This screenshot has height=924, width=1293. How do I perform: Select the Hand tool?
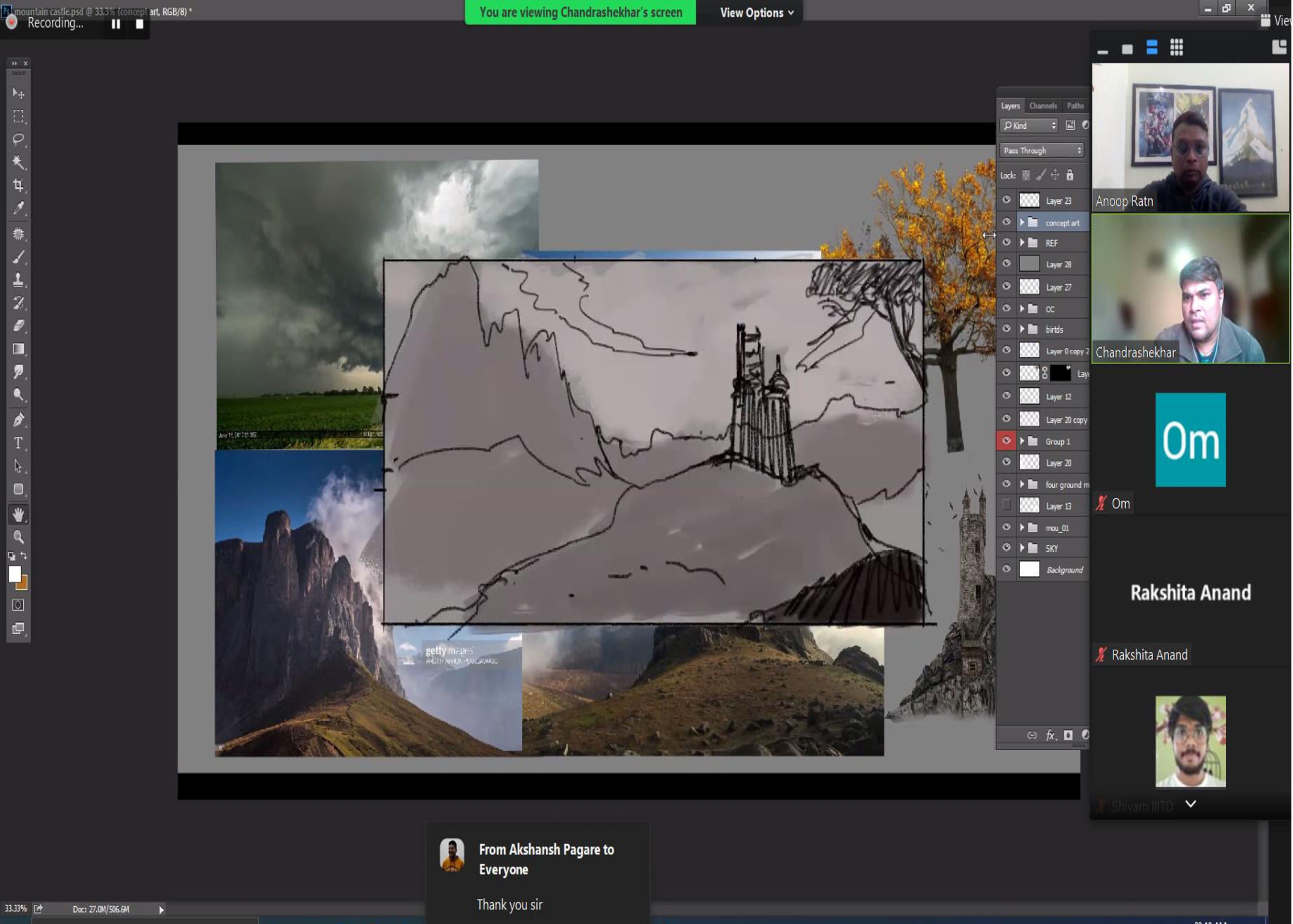coord(18,514)
